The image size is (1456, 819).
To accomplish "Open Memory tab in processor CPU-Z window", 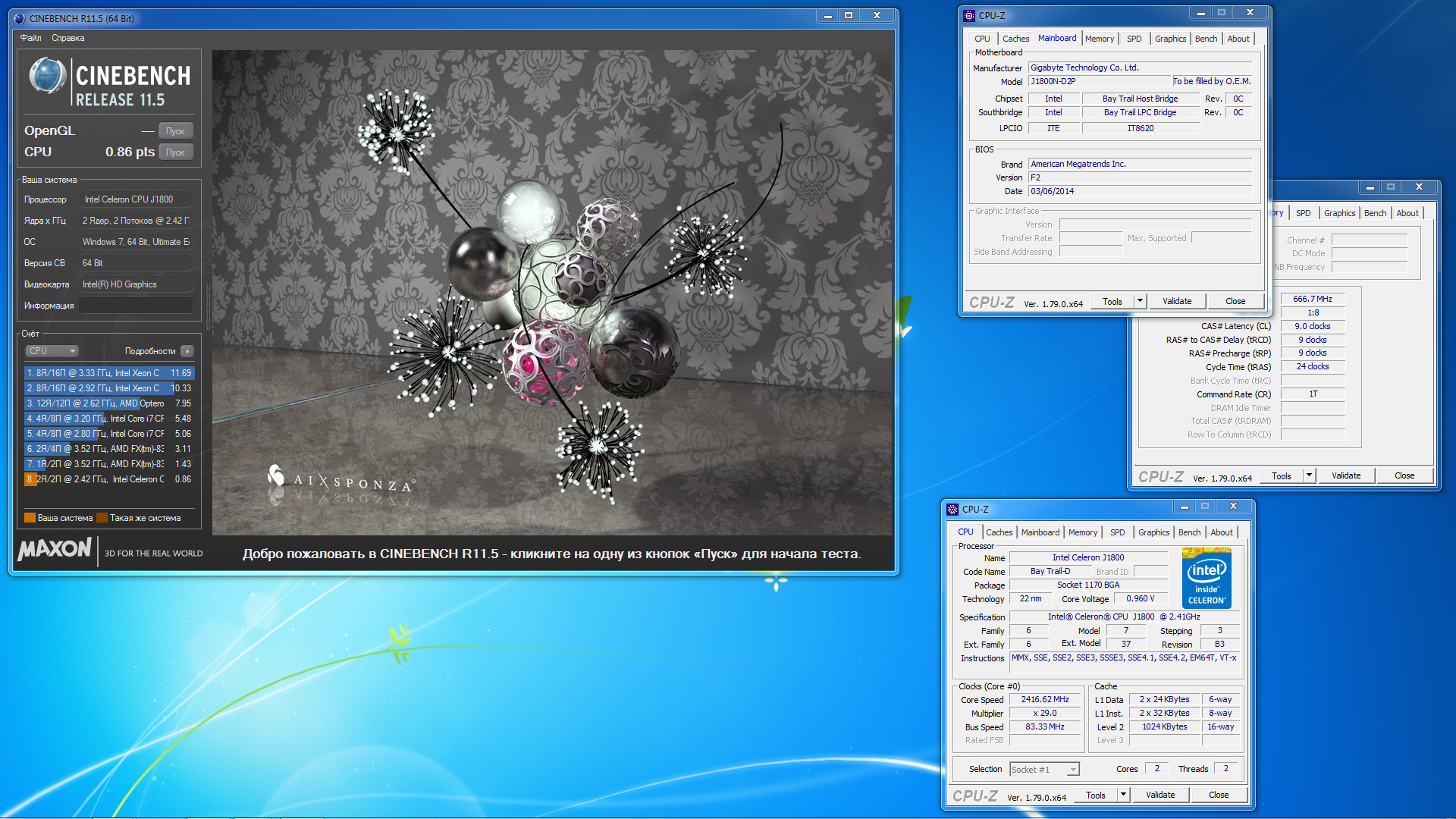I will tap(1083, 532).
